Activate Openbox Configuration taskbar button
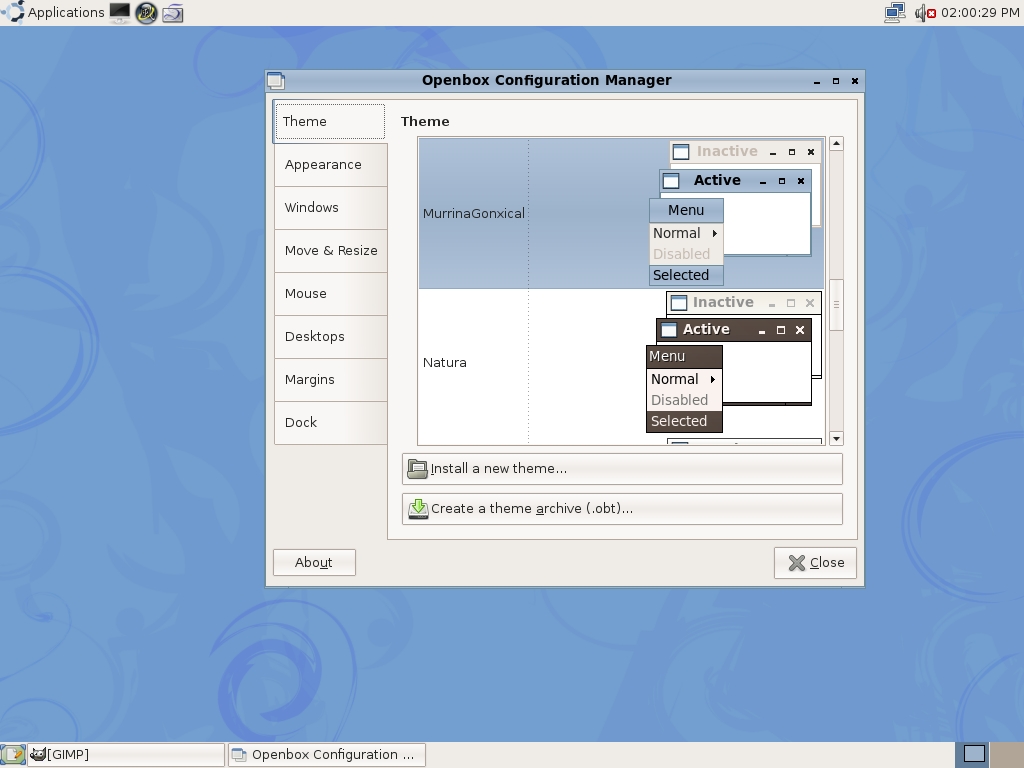The image size is (1024, 768). [x=327, y=755]
